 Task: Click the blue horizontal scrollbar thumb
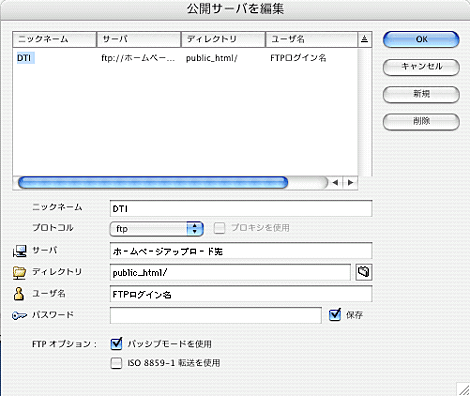click(x=153, y=183)
